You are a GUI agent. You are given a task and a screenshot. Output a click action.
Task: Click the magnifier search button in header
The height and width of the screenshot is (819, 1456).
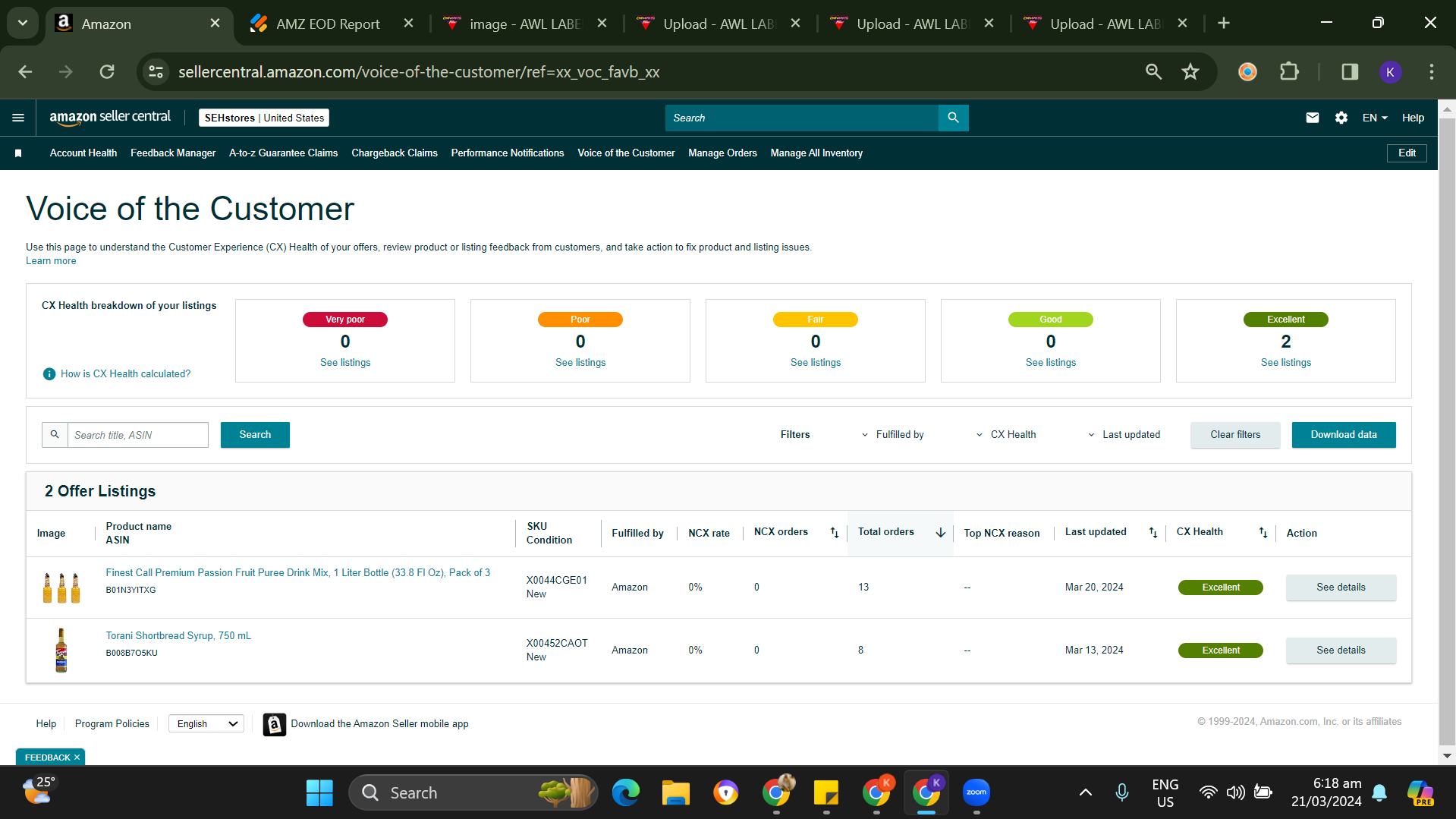click(x=953, y=118)
